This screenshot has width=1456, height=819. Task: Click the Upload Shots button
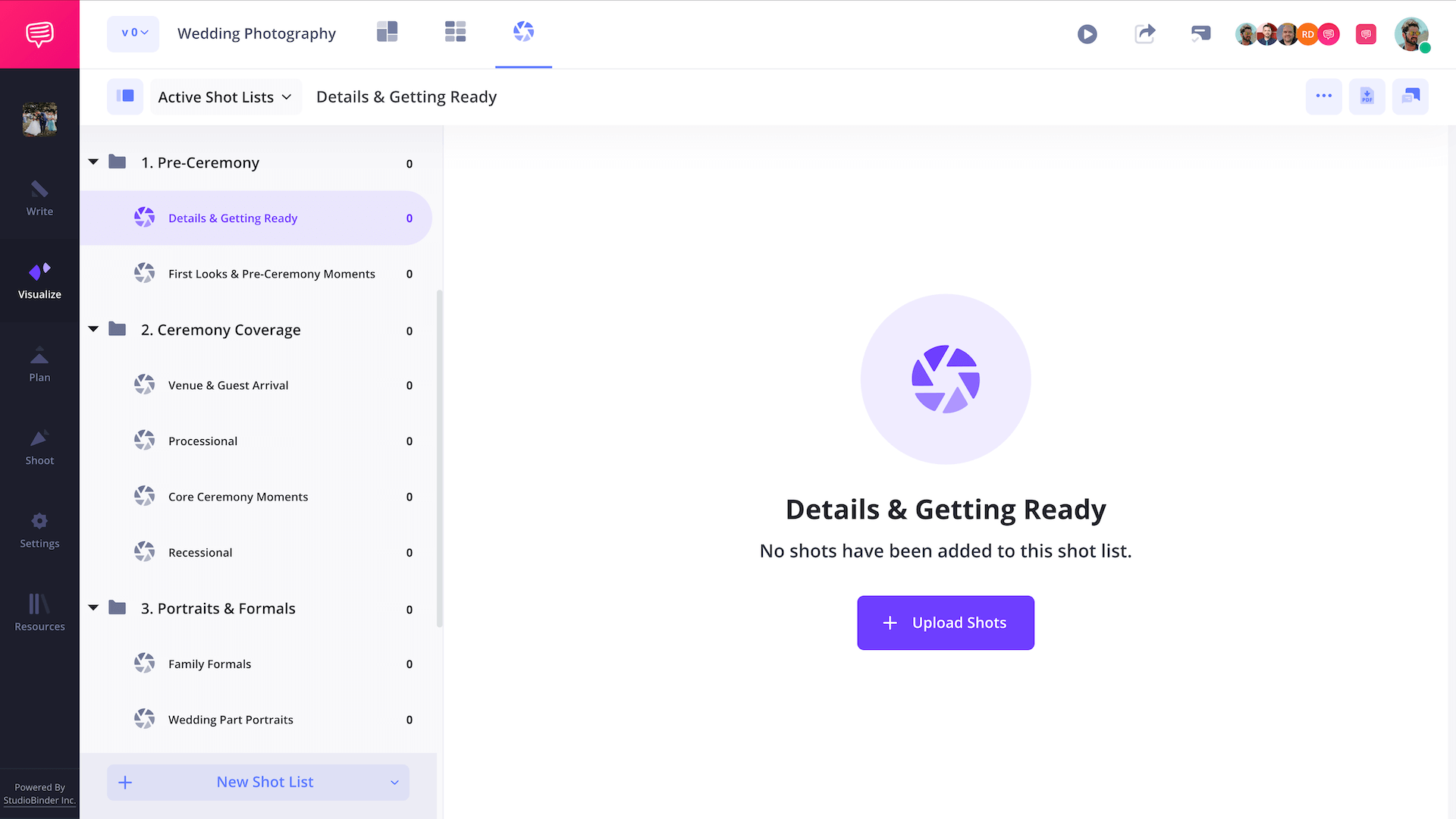tap(945, 623)
